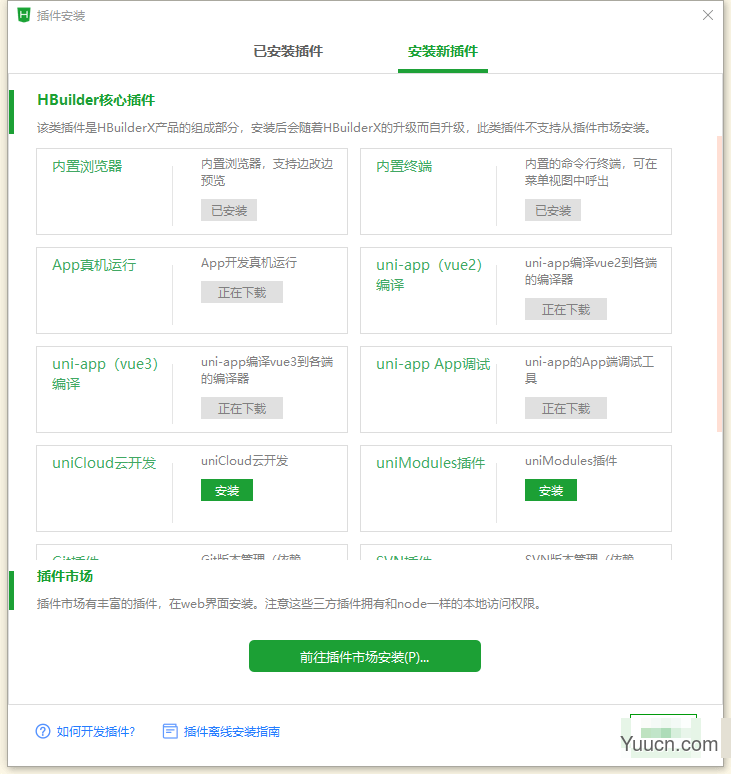
Task: Click the uni-app编译vue3到各端 description
Action: (x=267, y=370)
